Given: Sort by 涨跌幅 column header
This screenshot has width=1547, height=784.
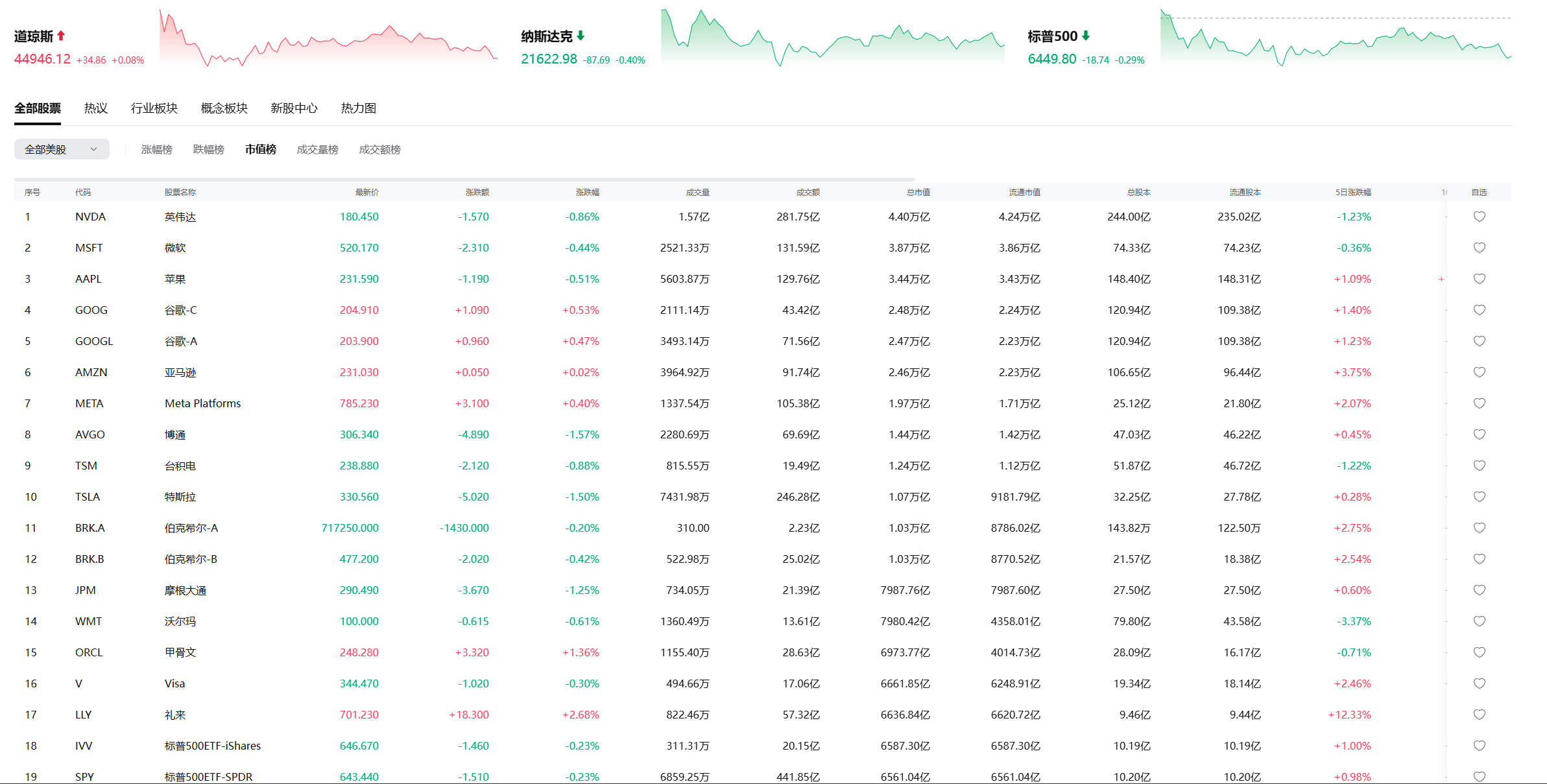Looking at the screenshot, I should point(588,193).
